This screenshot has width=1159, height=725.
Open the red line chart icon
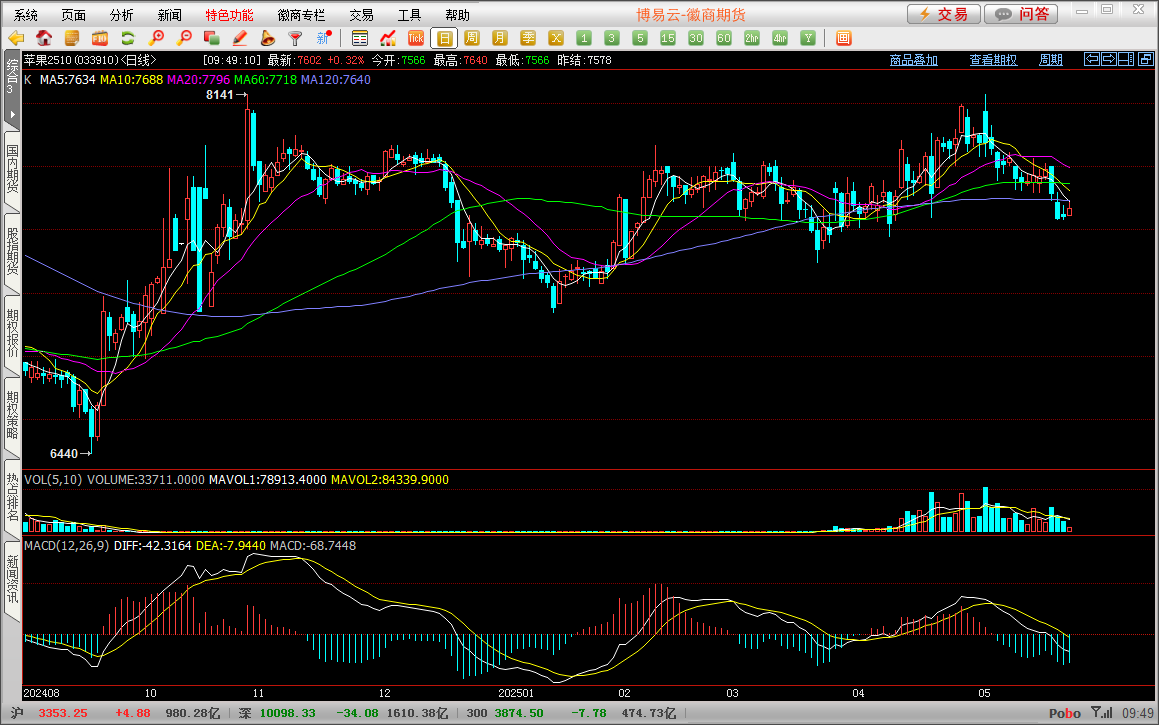tap(388, 38)
